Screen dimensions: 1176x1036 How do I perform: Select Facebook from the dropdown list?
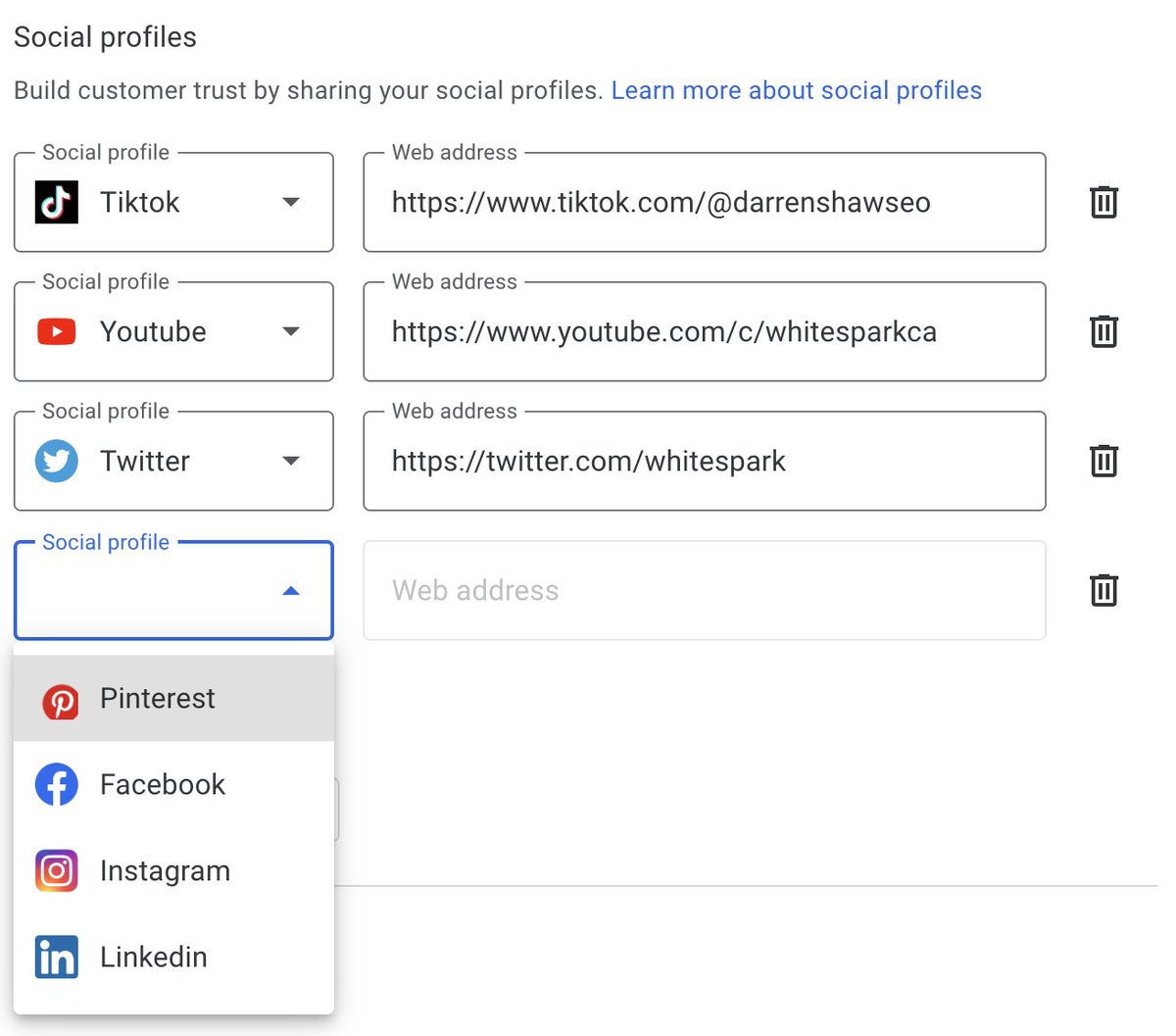(x=173, y=784)
